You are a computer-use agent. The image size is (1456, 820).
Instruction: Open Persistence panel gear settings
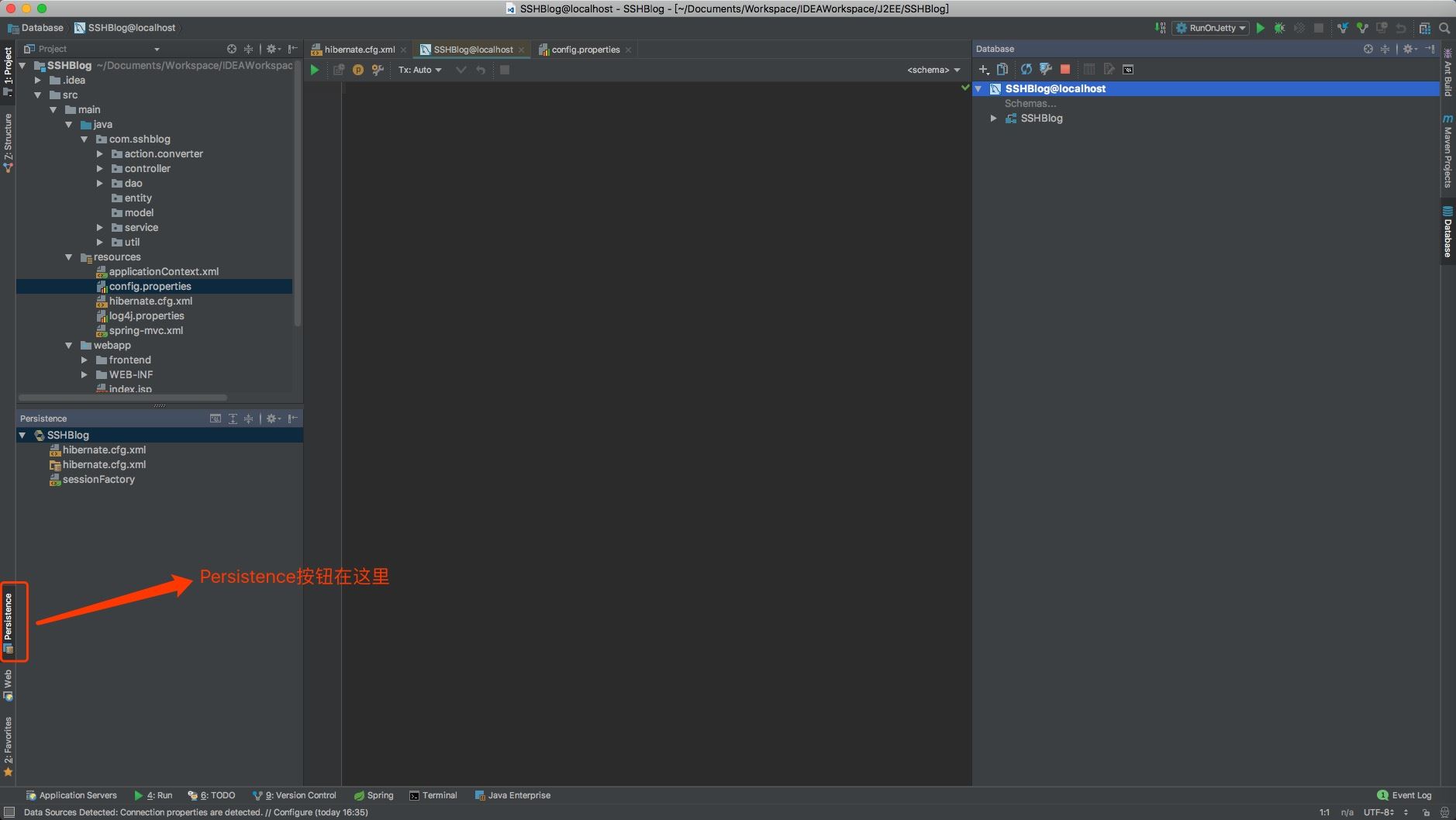273,419
